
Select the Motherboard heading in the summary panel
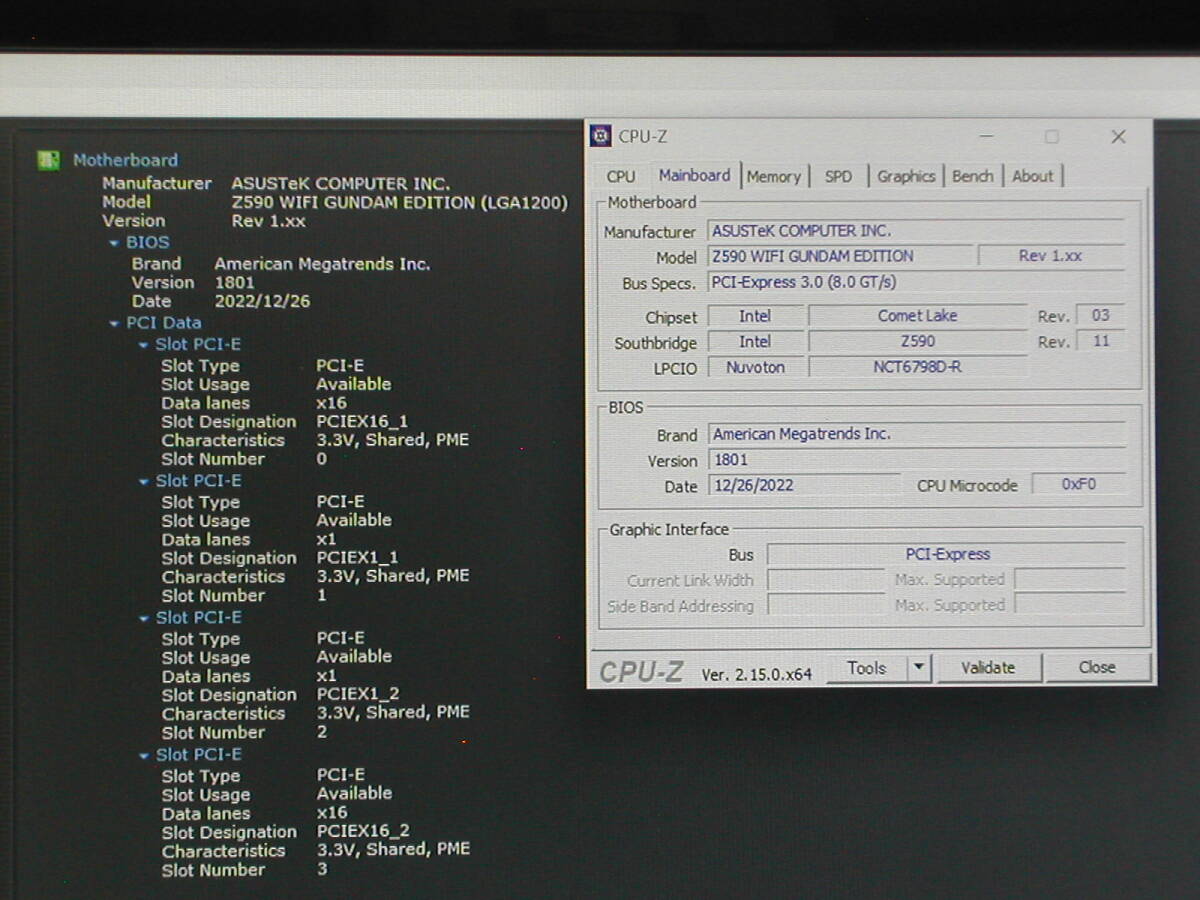125,160
